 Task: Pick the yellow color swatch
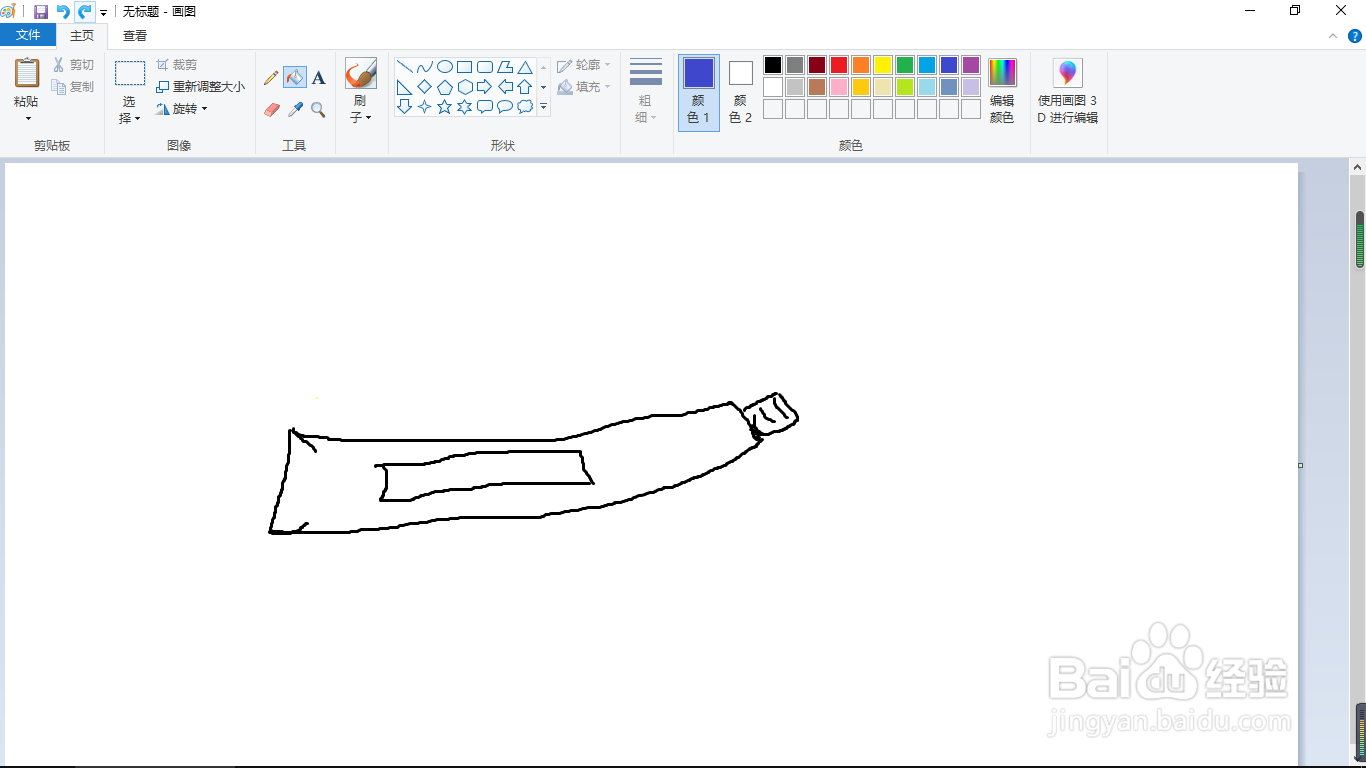883,65
